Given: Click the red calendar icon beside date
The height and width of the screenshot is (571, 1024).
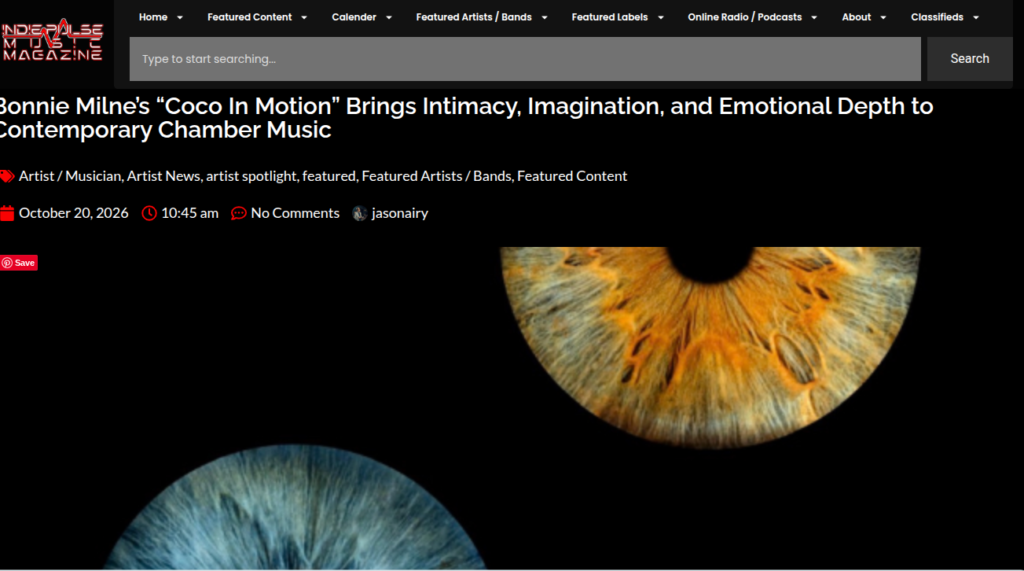Looking at the screenshot, I should pos(7,214).
